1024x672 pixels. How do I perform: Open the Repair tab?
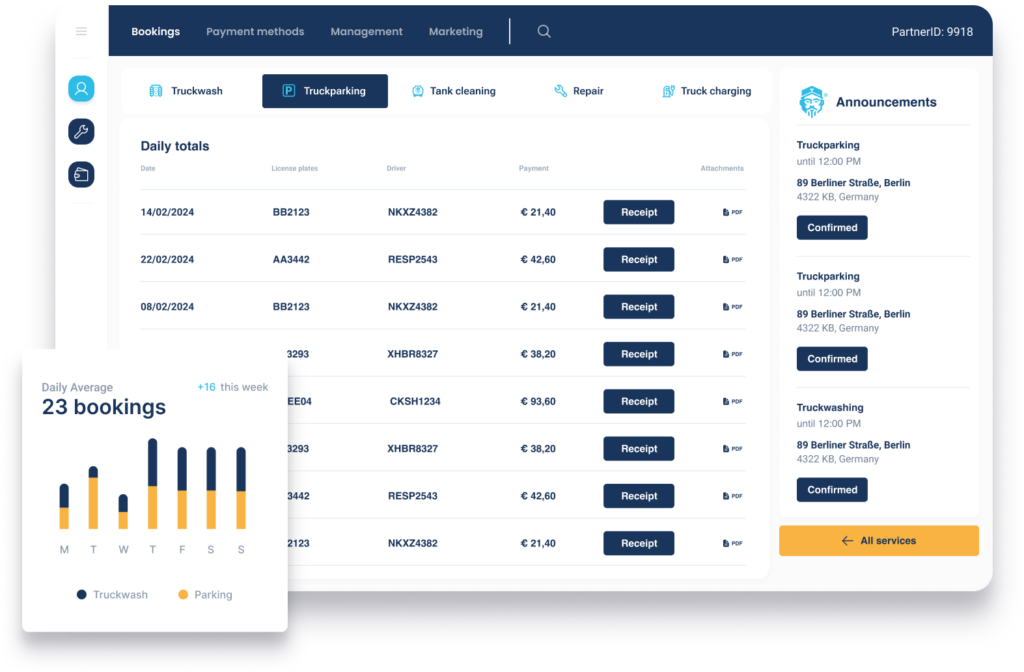(579, 91)
